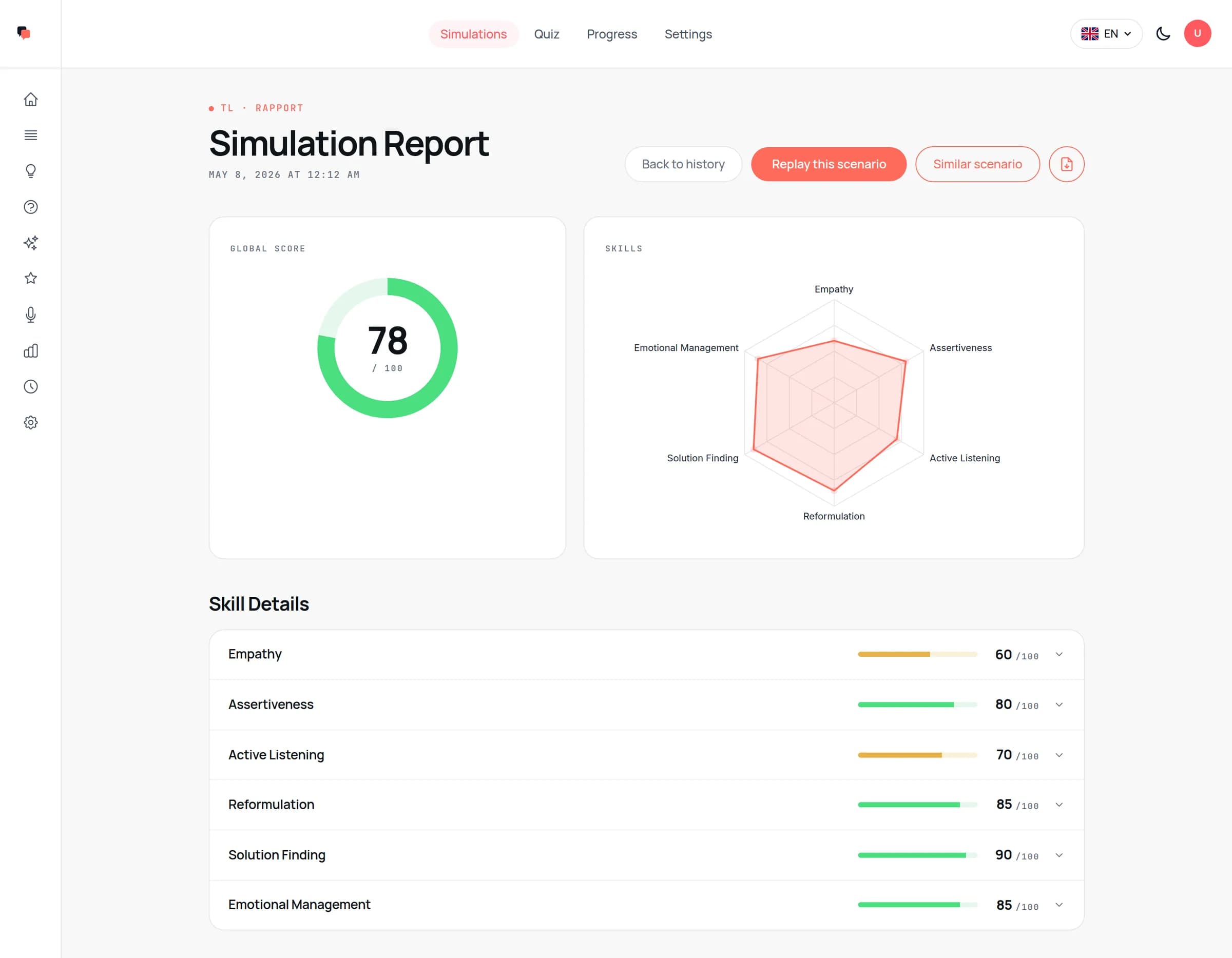This screenshot has width=1232, height=958.
Task: Click the Empathy score progress bar
Action: tap(917, 654)
